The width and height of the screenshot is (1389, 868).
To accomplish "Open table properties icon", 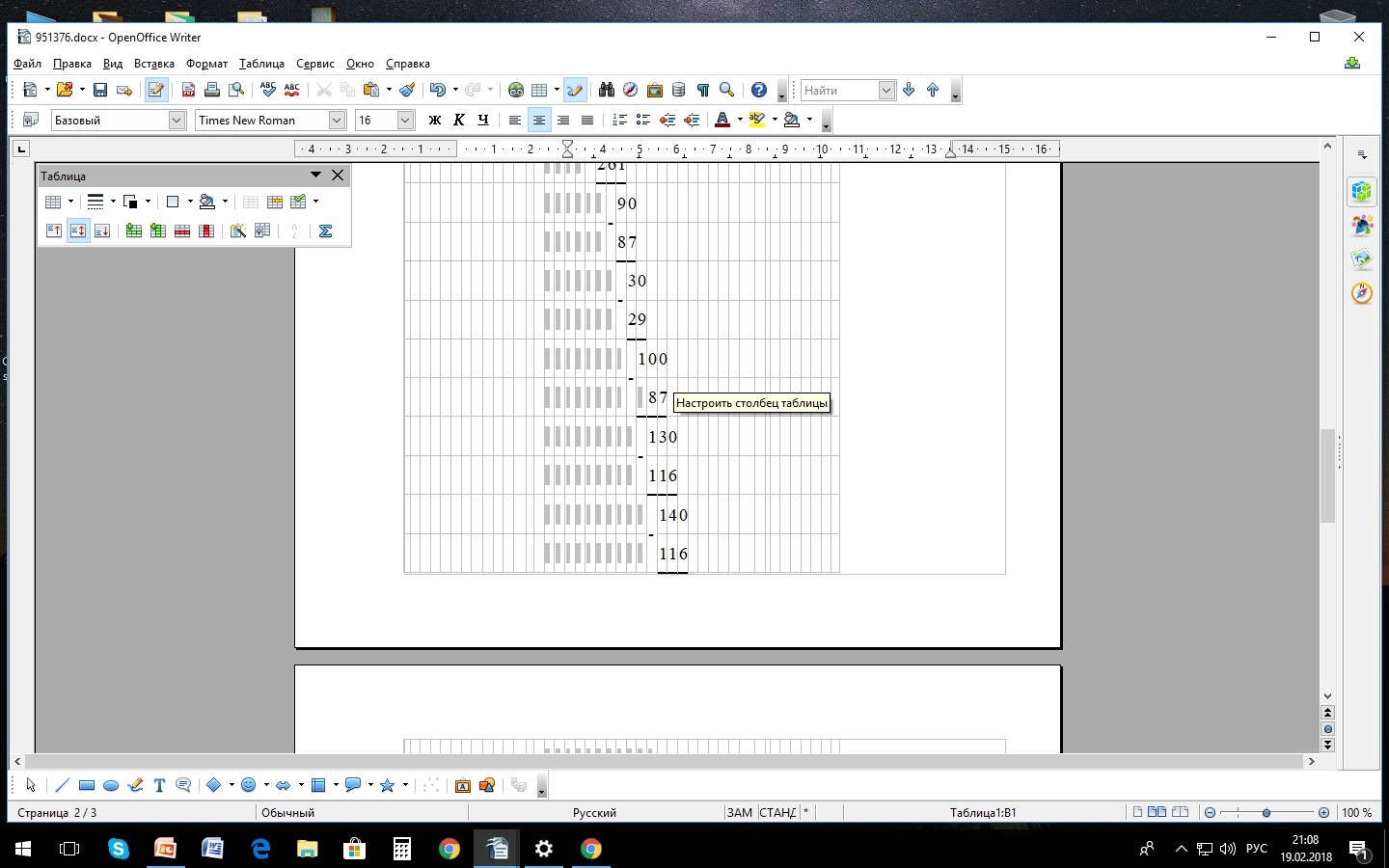I will [x=262, y=231].
